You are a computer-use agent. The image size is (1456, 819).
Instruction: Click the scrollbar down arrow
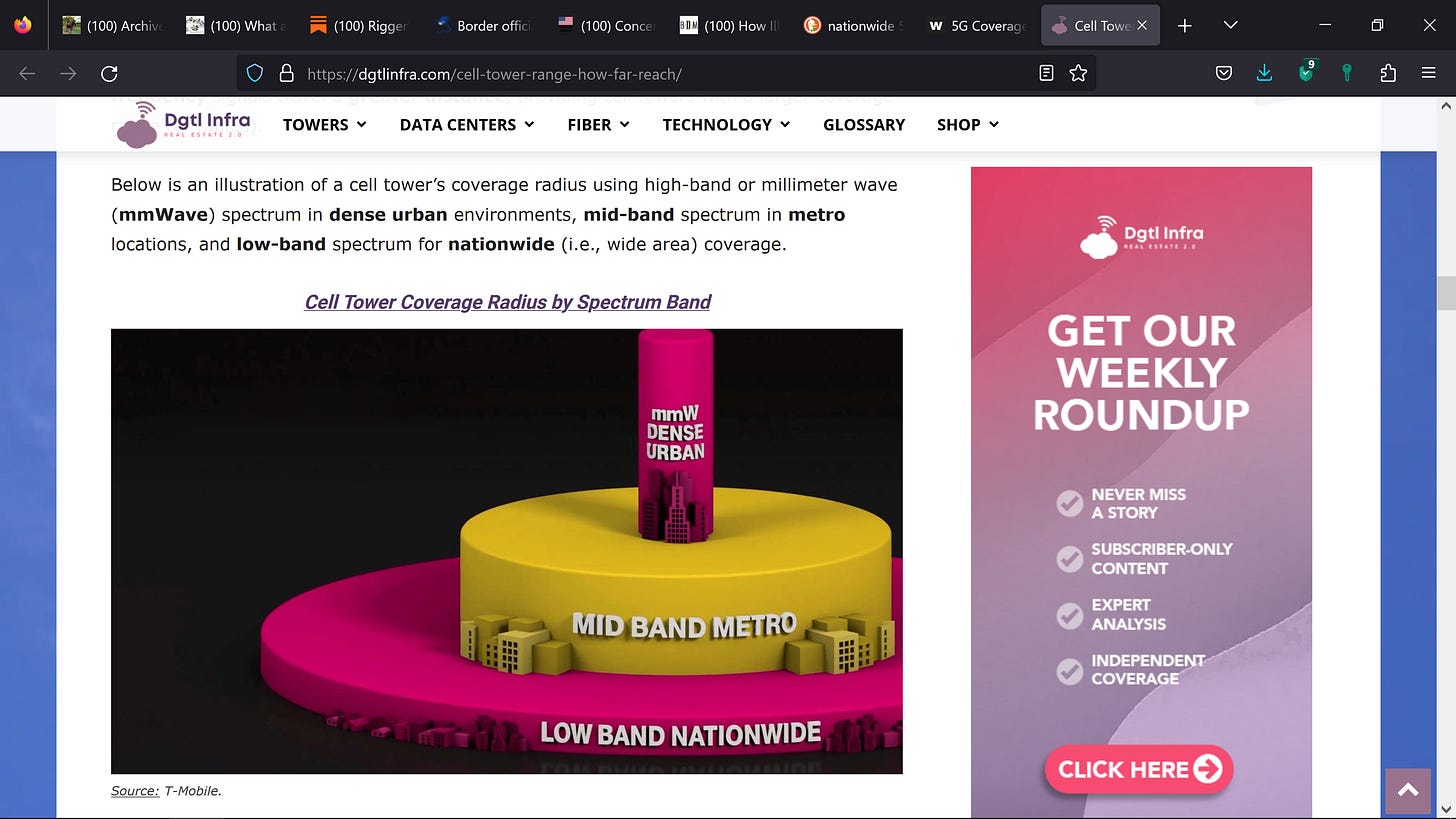[1445, 808]
